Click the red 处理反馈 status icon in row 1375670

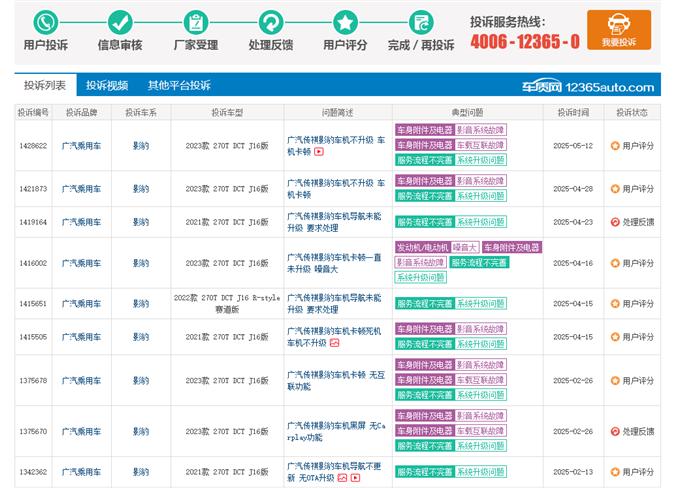615,431
